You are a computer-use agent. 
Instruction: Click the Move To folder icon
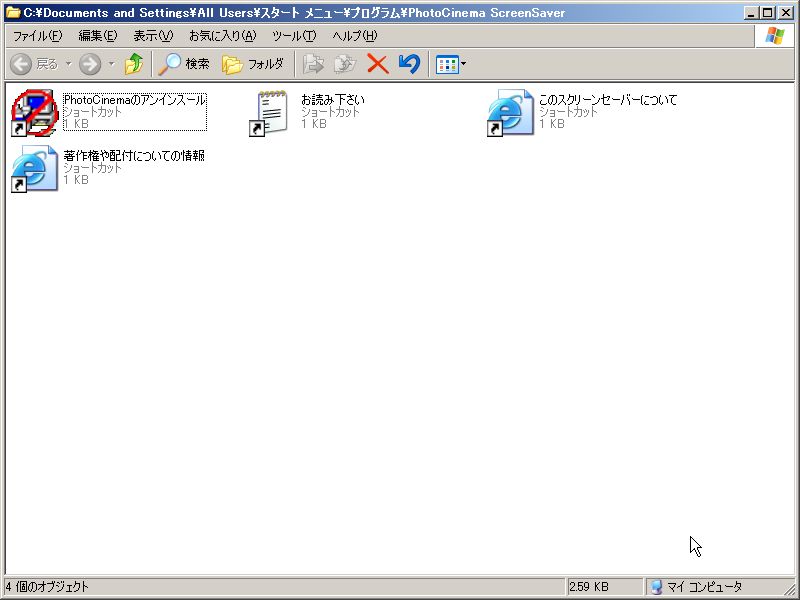point(313,64)
